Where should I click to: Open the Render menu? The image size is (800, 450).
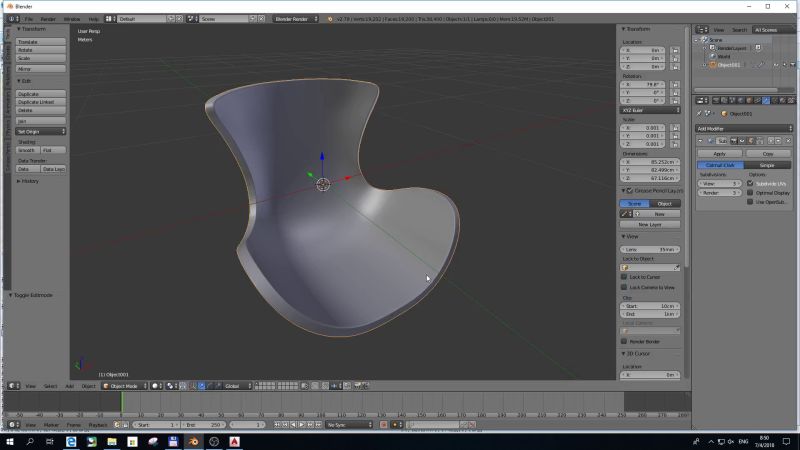(48, 19)
